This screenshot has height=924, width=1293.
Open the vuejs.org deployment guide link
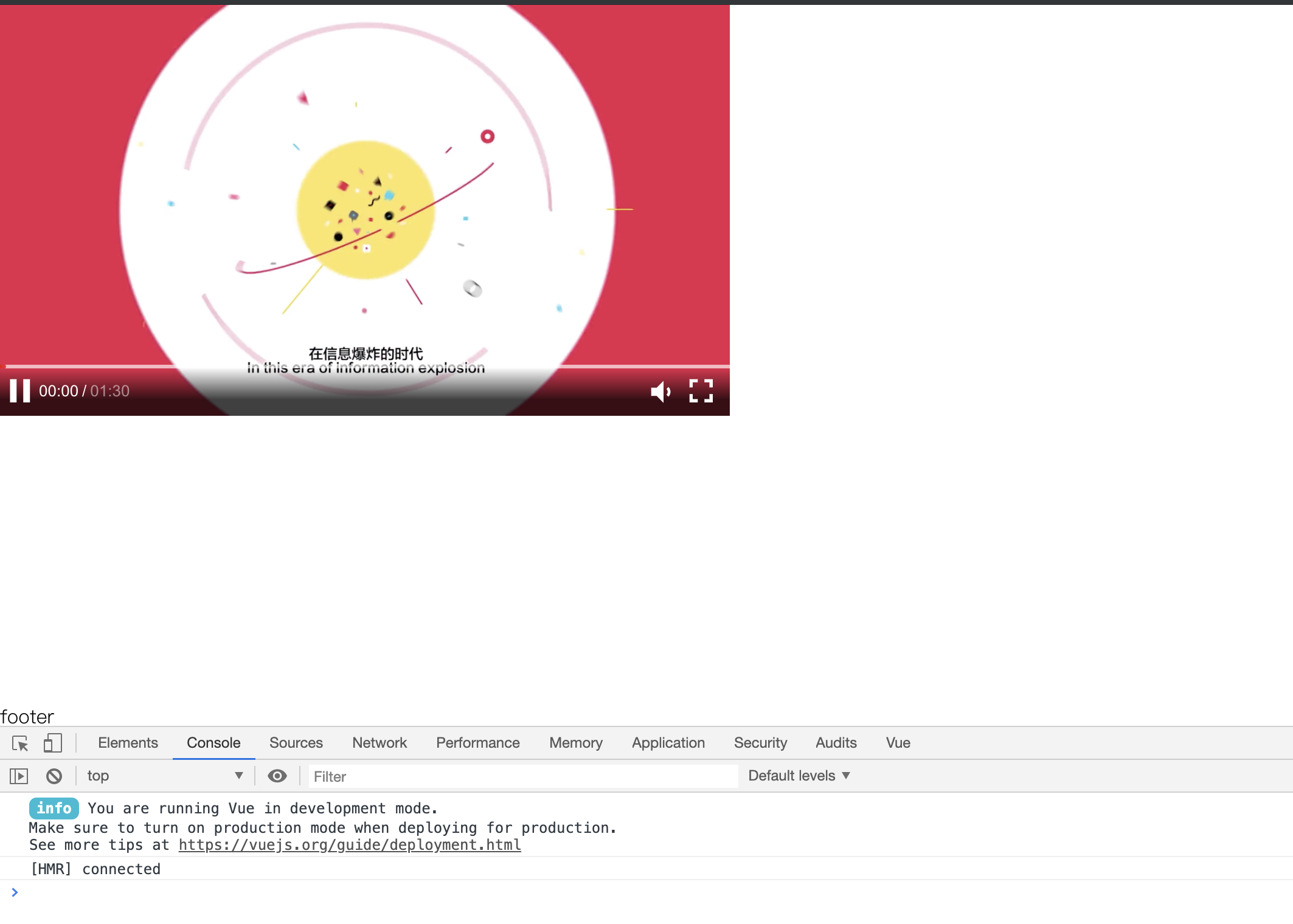tap(348, 844)
